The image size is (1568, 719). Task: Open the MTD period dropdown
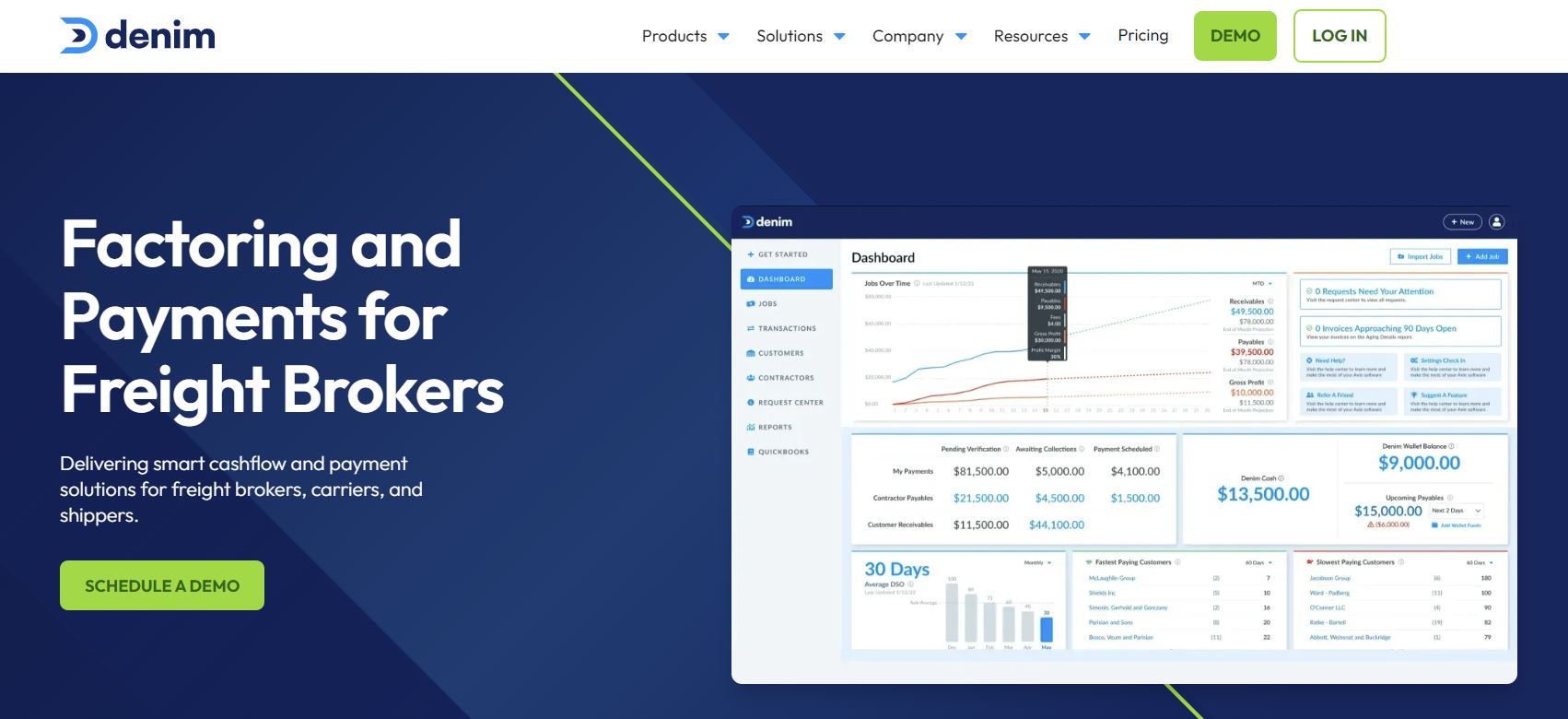(x=1262, y=284)
